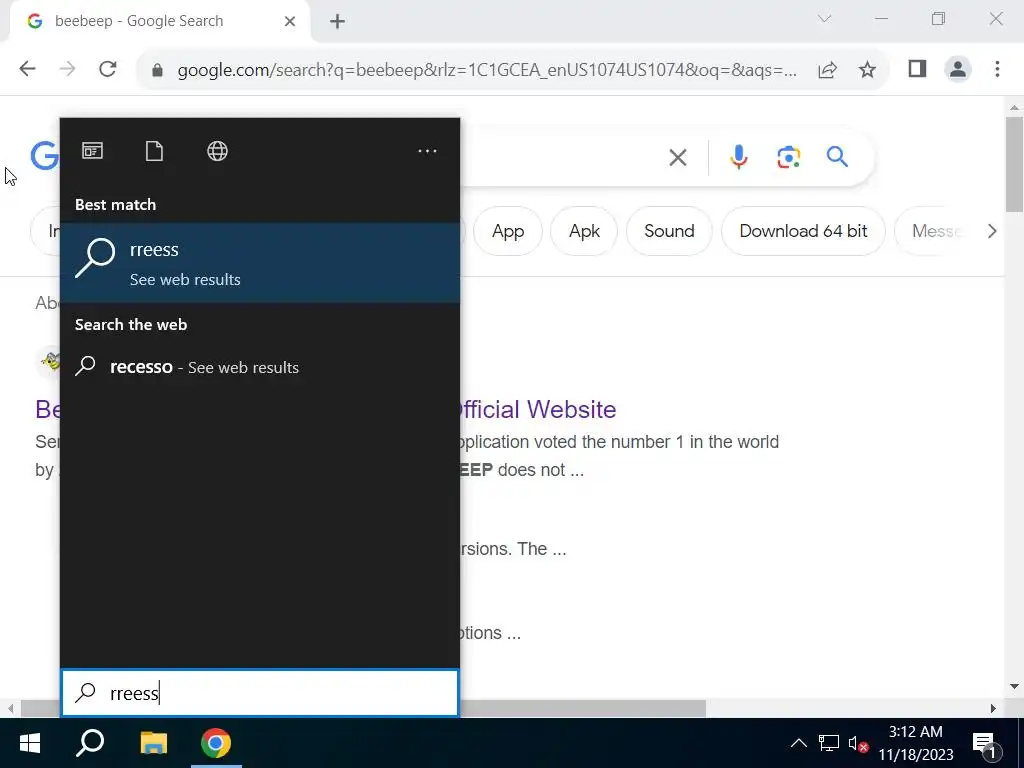
Task: Open a new Chrome tab
Action: (x=337, y=22)
